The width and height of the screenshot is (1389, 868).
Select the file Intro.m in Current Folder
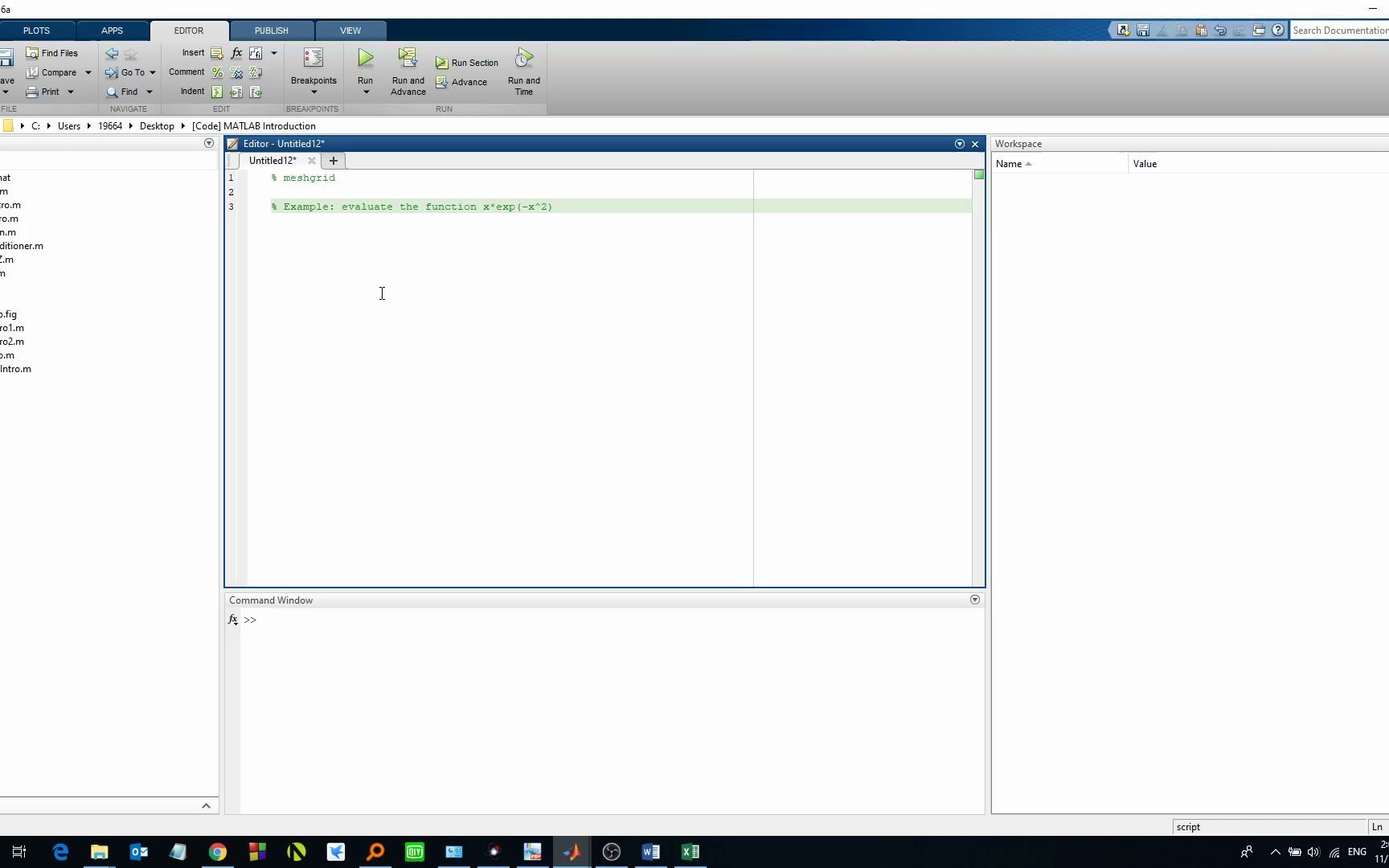[x=15, y=369]
